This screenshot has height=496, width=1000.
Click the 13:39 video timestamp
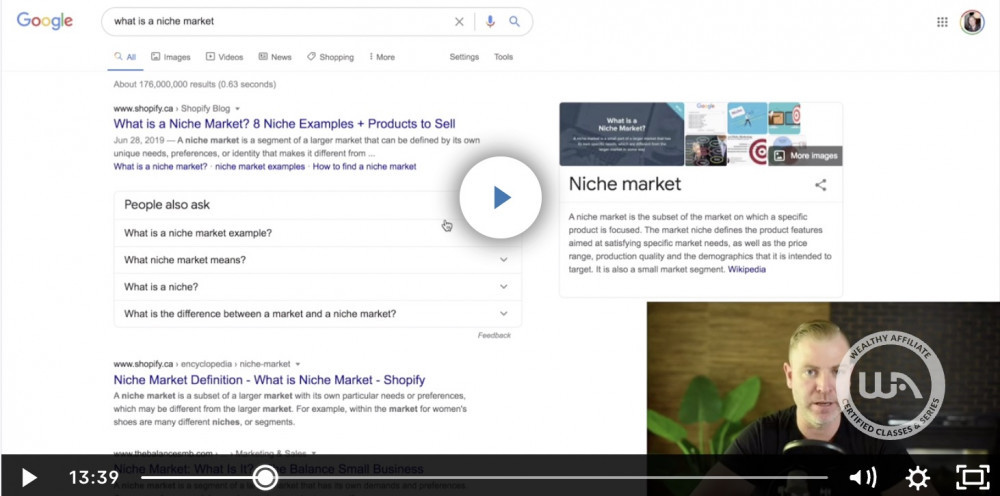point(94,478)
